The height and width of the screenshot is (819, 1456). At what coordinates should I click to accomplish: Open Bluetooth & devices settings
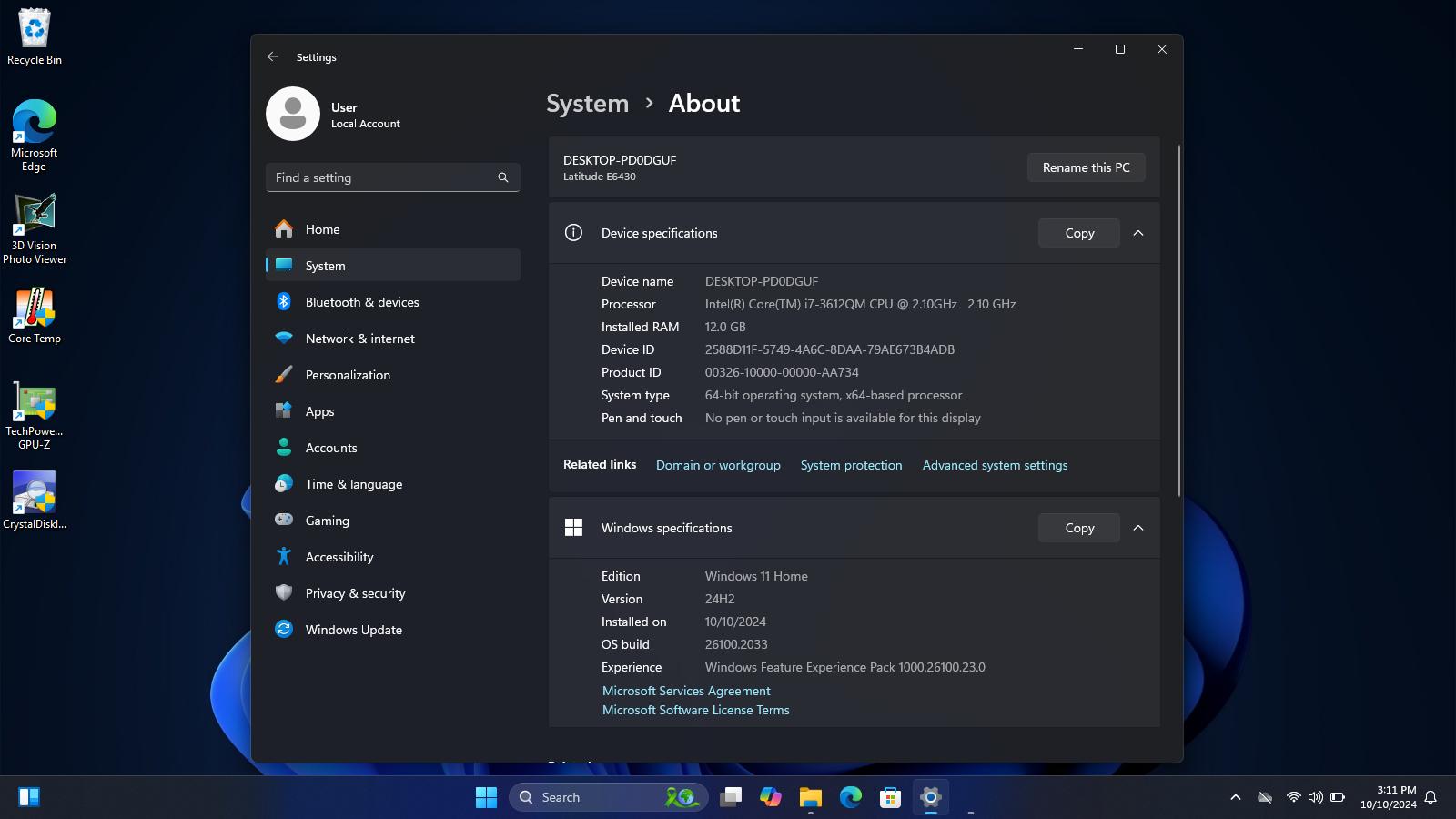pos(393,302)
